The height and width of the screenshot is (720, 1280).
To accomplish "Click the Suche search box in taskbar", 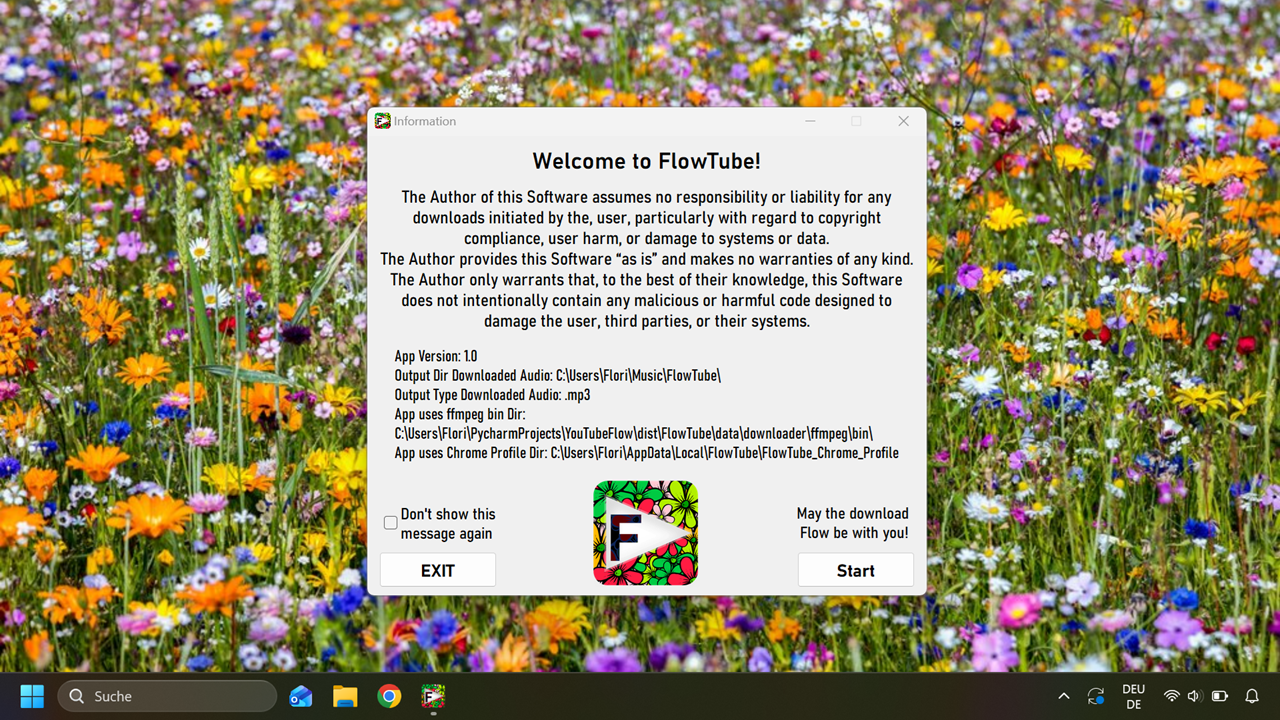I will pos(167,696).
